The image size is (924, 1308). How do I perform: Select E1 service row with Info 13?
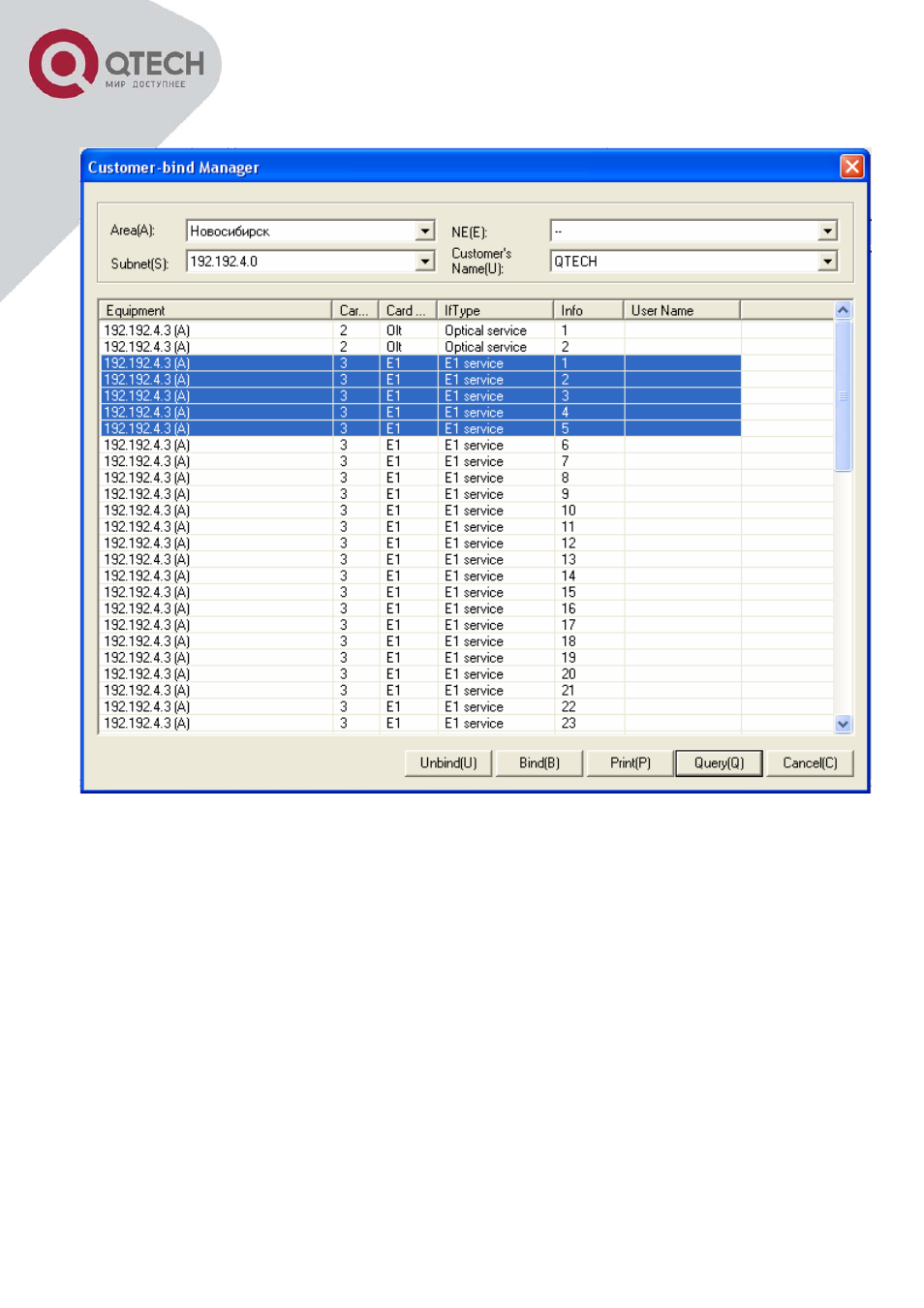point(420,560)
